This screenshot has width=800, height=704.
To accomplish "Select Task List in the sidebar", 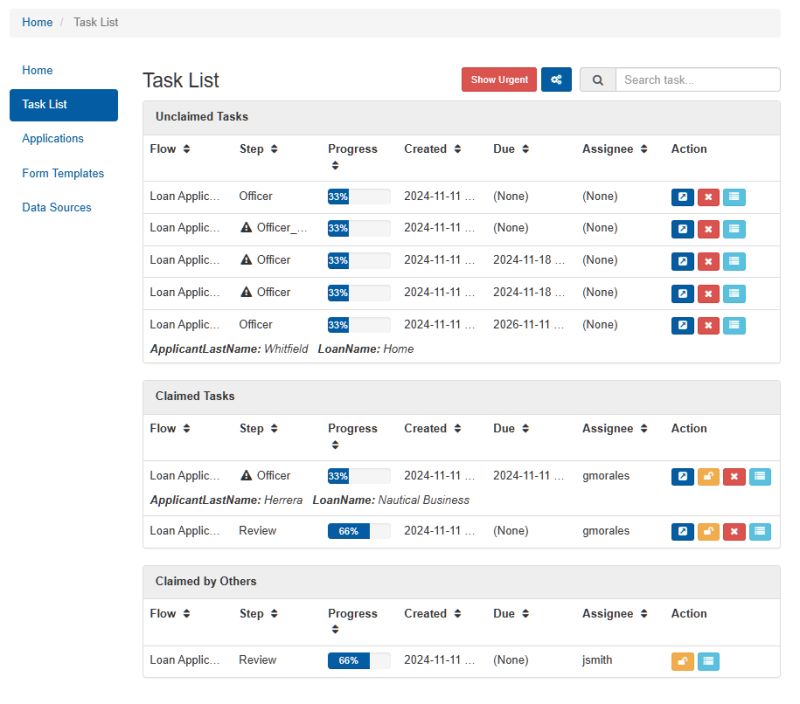I will click(x=64, y=105).
